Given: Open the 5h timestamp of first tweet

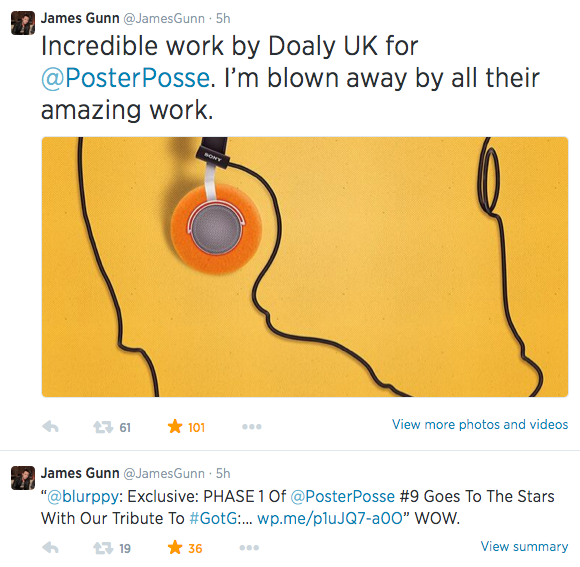Looking at the screenshot, I should (x=223, y=18).
